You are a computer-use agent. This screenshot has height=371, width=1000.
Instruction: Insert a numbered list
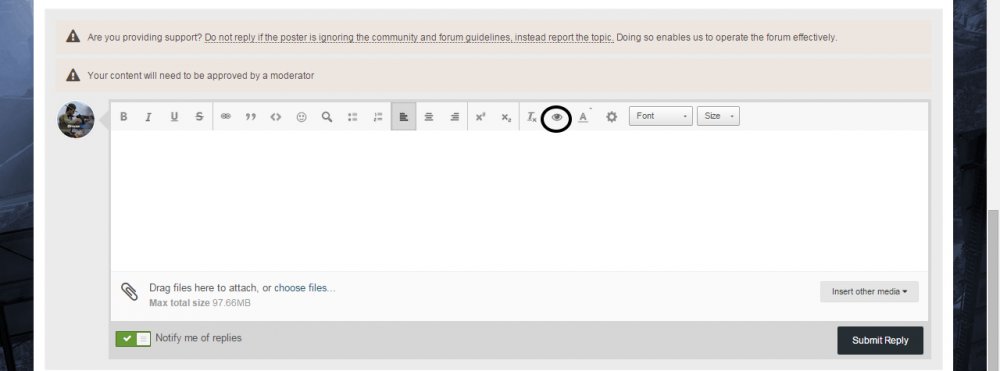pos(378,117)
